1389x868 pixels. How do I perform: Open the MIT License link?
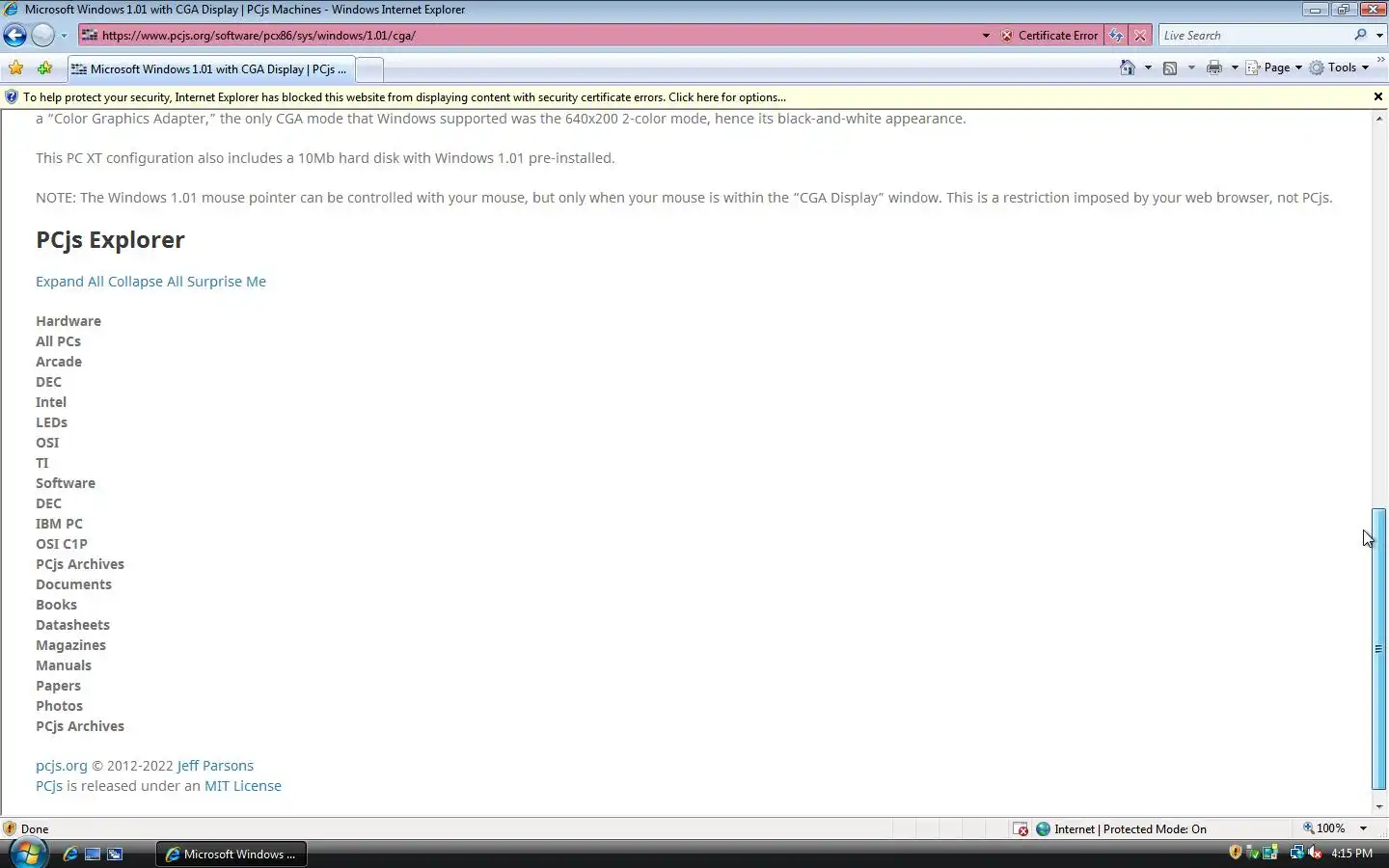click(243, 786)
